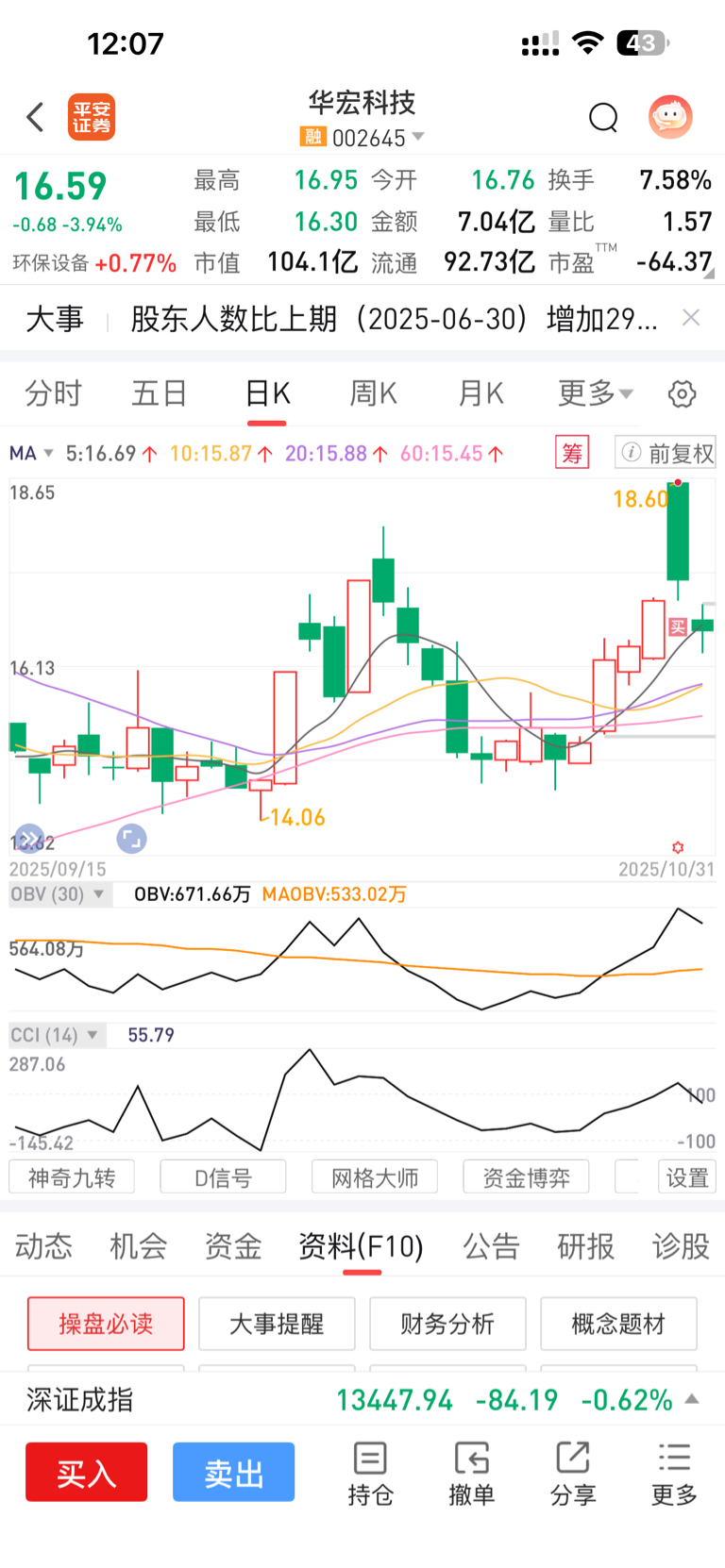Select the 神奇九转 indicator button
The width and height of the screenshot is (725, 1568).
click(x=72, y=1177)
